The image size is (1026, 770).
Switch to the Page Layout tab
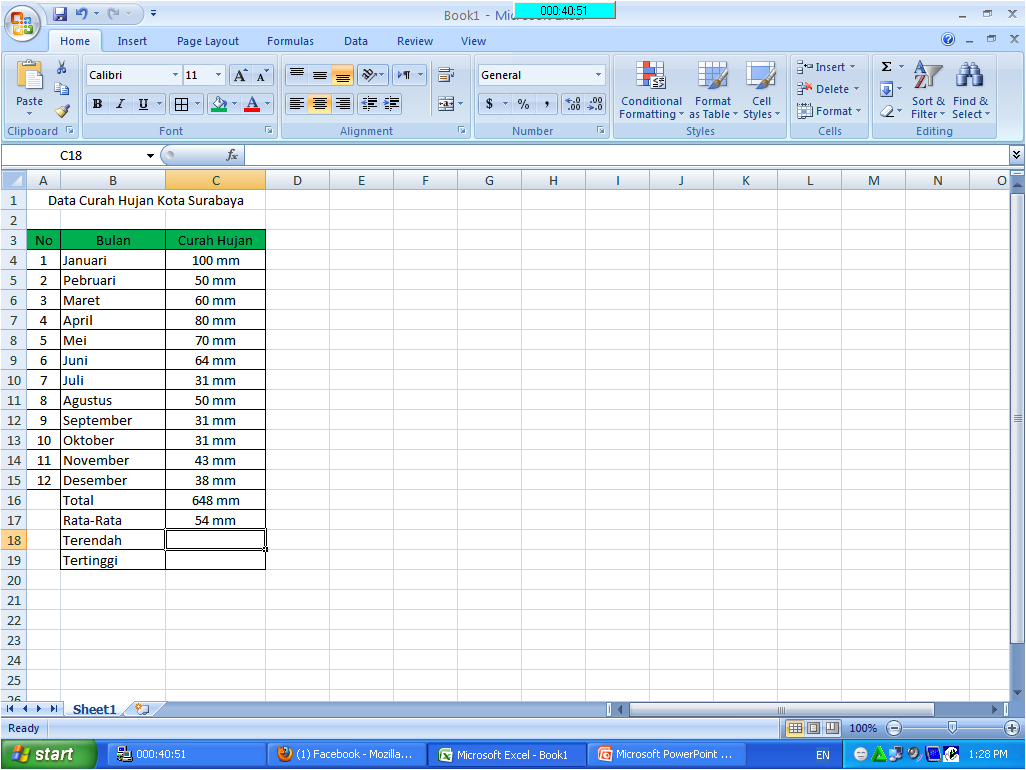coord(208,41)
